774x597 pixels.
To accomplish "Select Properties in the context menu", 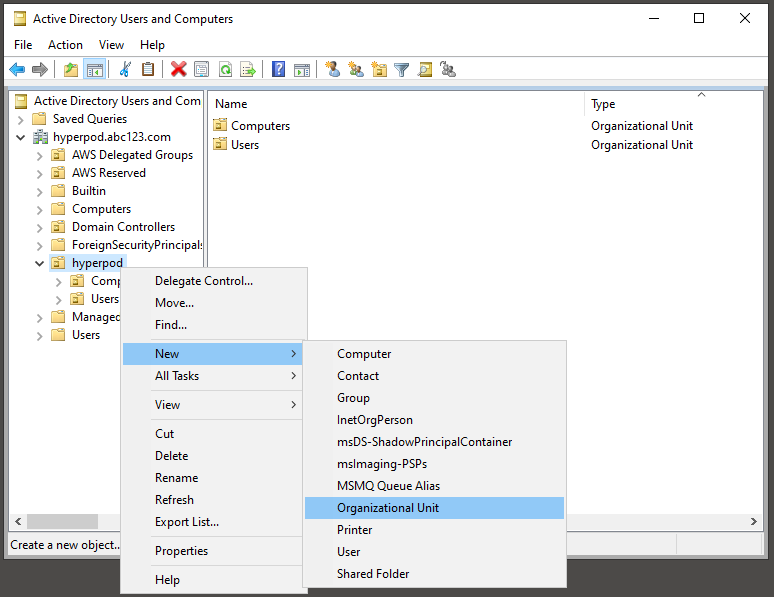I will [214, 551].
